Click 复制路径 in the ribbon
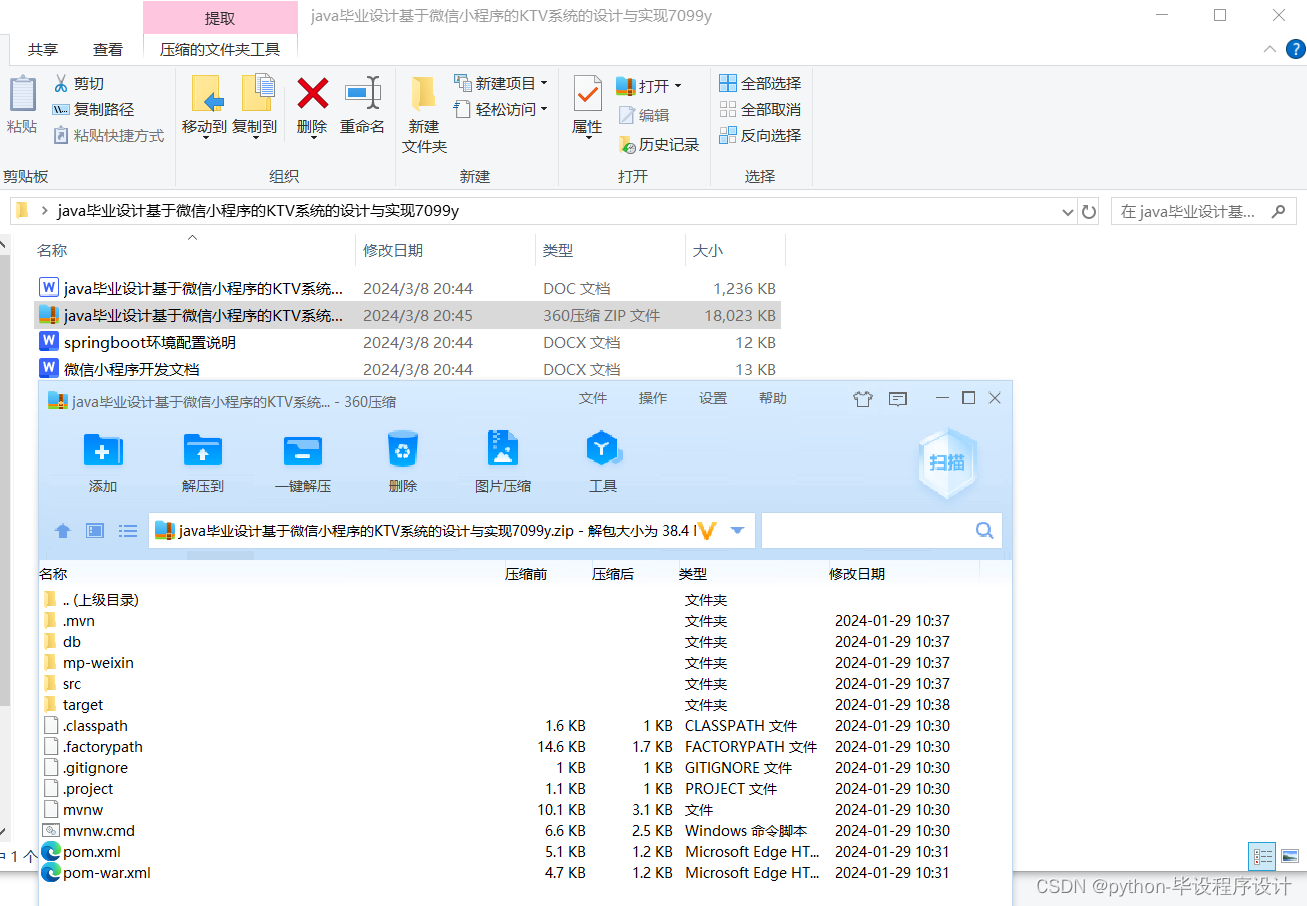This screenshot has width=1307, height=906. click(93, 110)
